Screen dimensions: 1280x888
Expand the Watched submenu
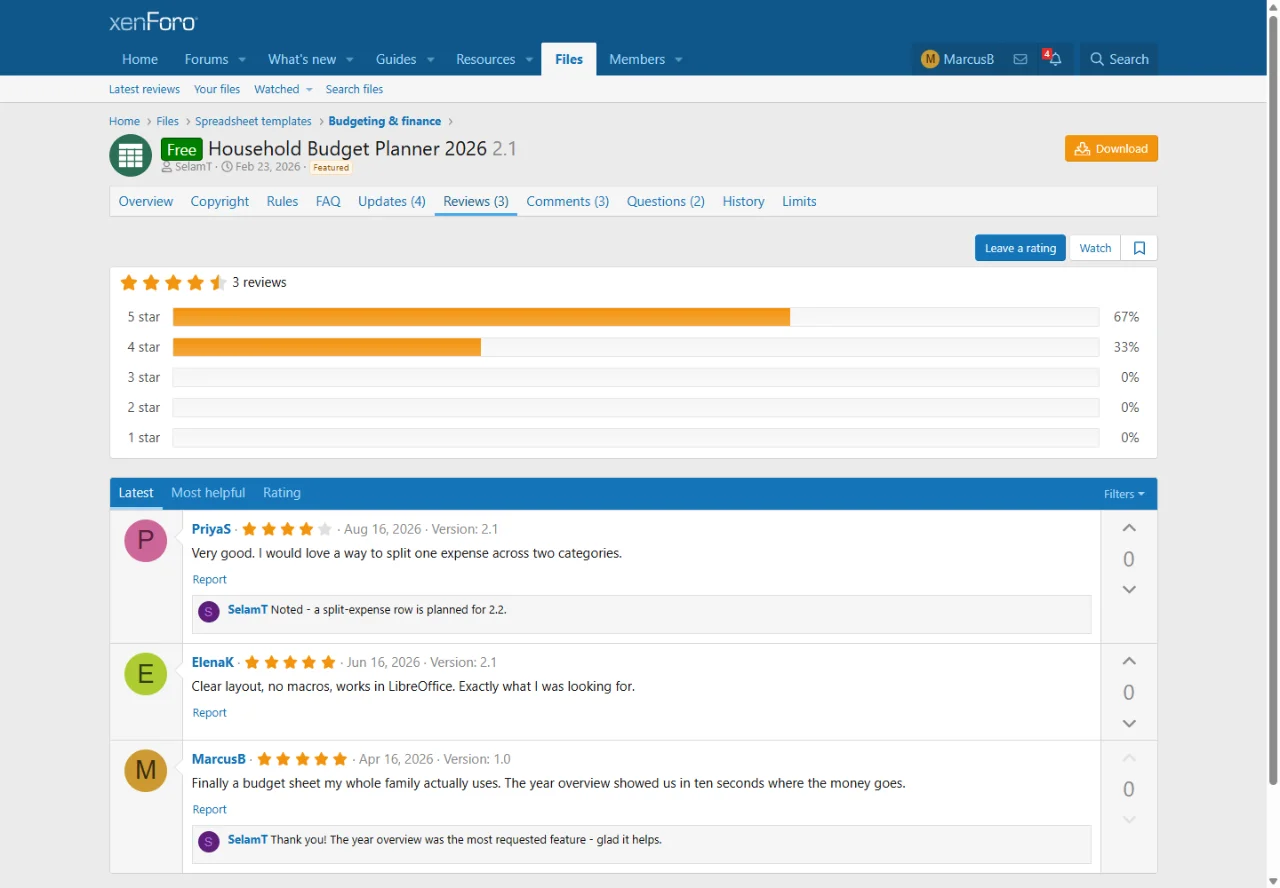tap(309, 90)
